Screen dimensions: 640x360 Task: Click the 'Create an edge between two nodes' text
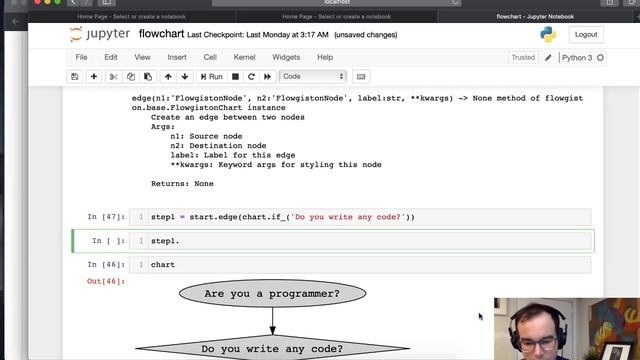click(228, 117)
